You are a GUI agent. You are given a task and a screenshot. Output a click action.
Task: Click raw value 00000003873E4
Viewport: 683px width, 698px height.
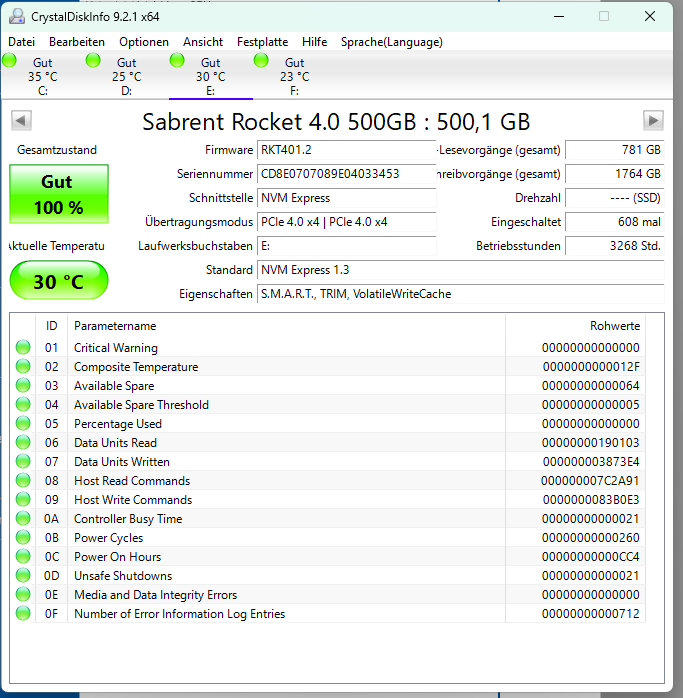click(591, 462)
